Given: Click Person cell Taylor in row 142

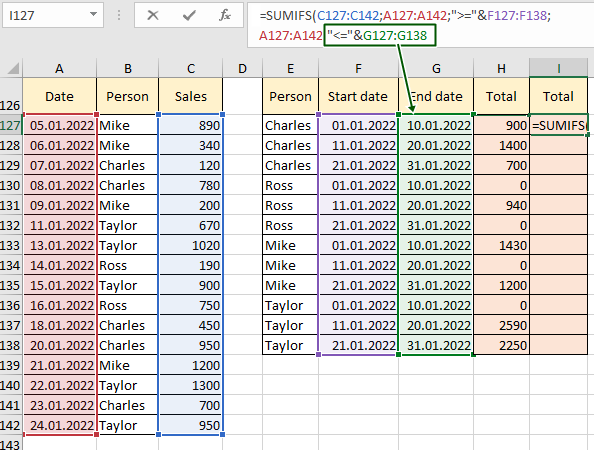Looking at the screenshot, I should [128, 425].
